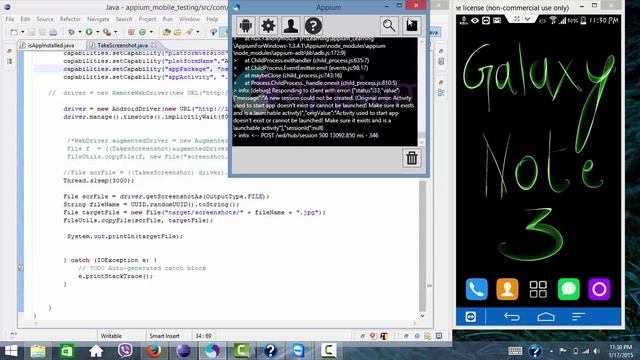Tap the purple circle app on the phone
The image size is (640, 360).
tap(599, 289)
